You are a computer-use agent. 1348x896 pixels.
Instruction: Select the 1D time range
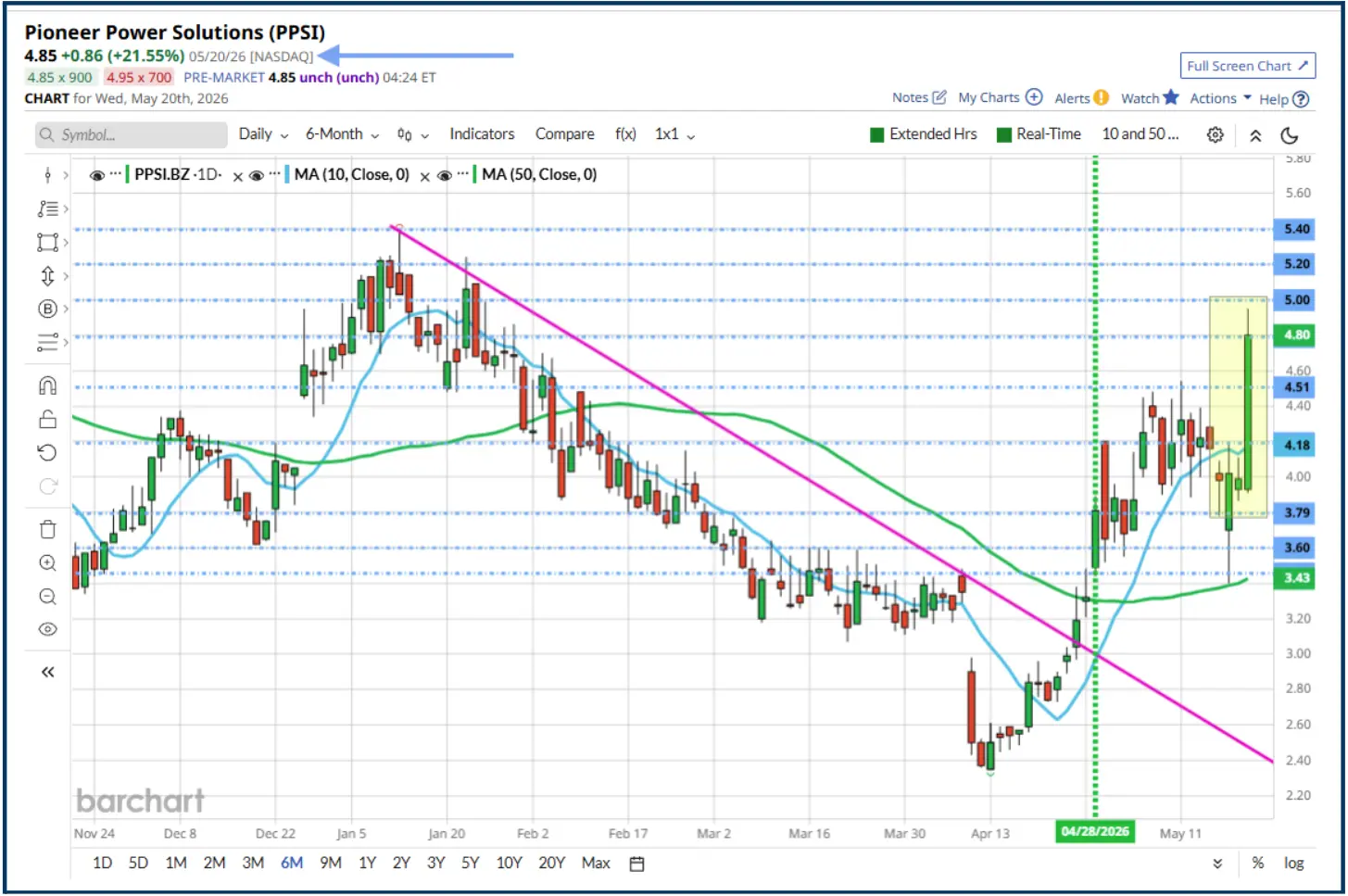pos(102,864)
